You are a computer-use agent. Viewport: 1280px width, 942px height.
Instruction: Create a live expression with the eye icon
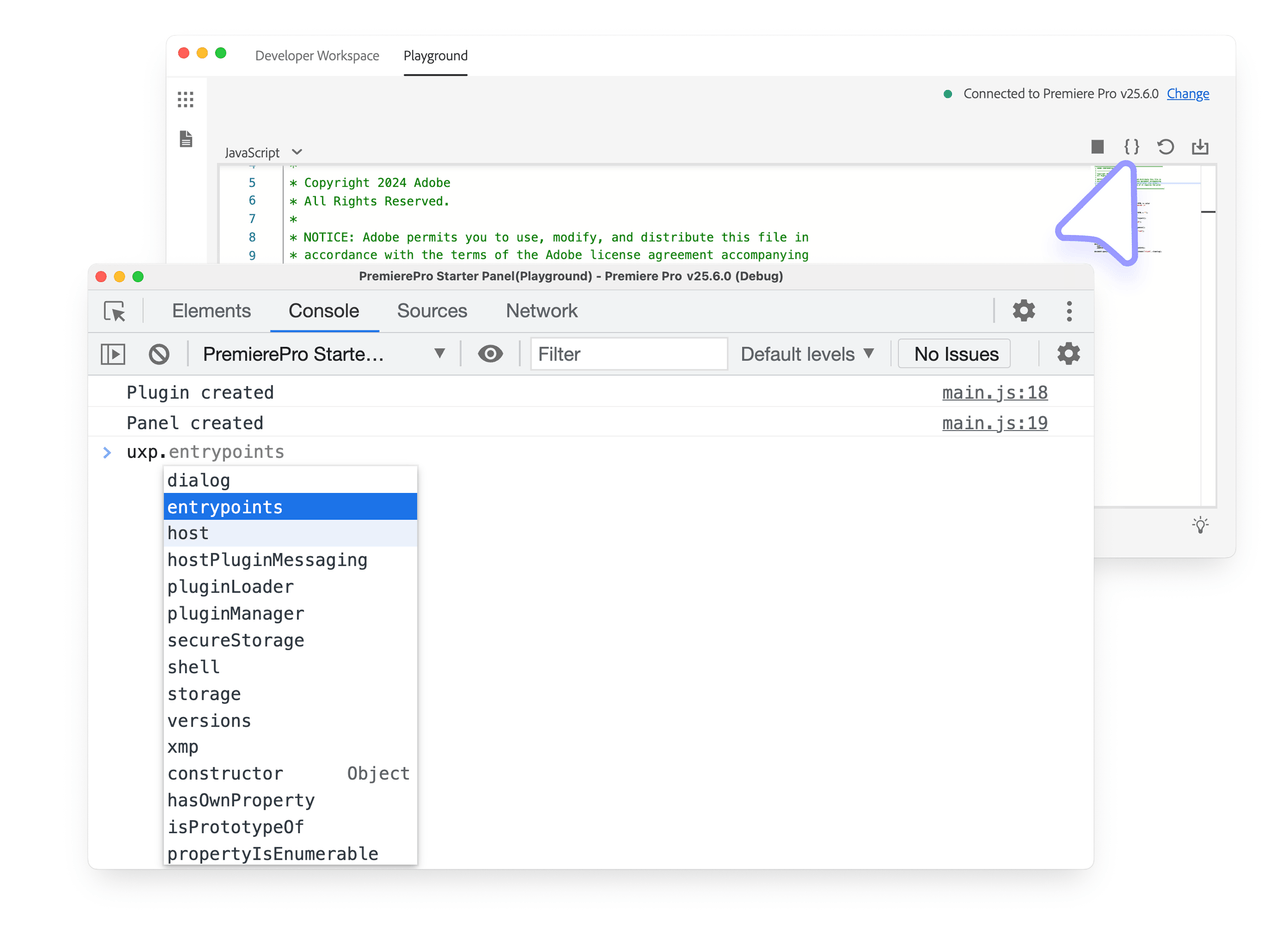489,353
